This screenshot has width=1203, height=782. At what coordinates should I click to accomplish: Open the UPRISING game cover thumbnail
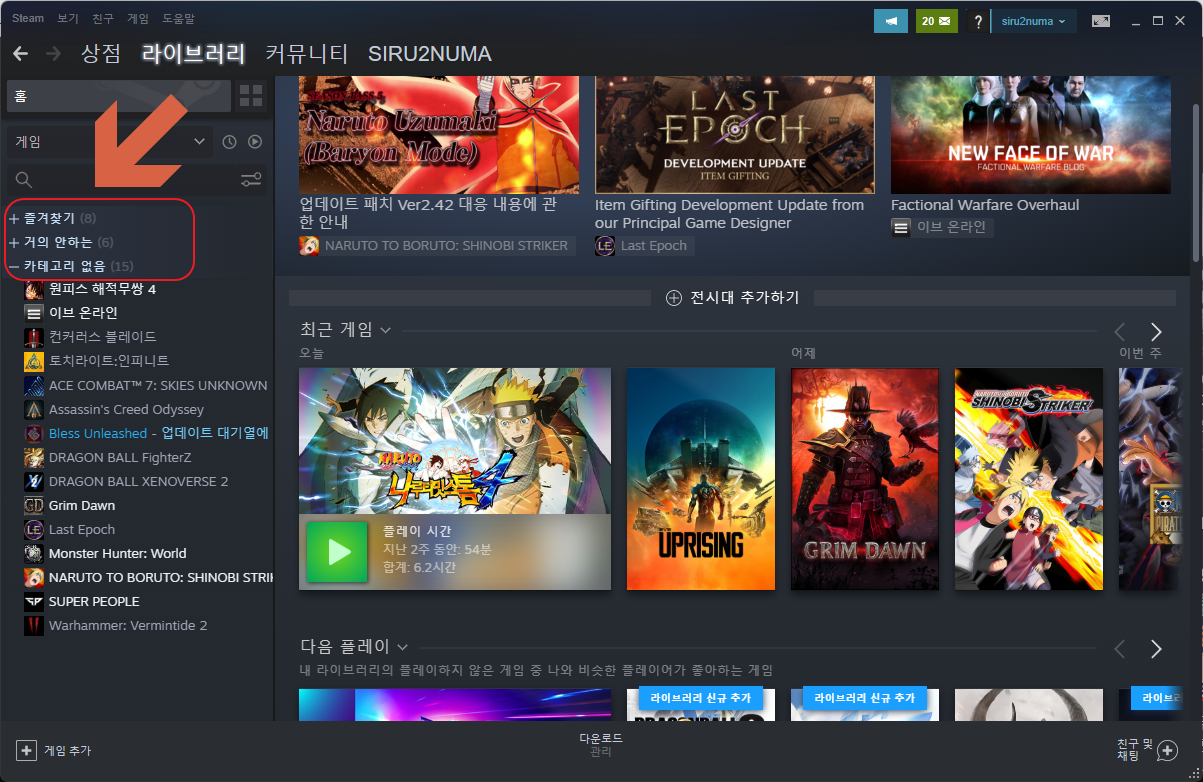(x=701, y=479)
